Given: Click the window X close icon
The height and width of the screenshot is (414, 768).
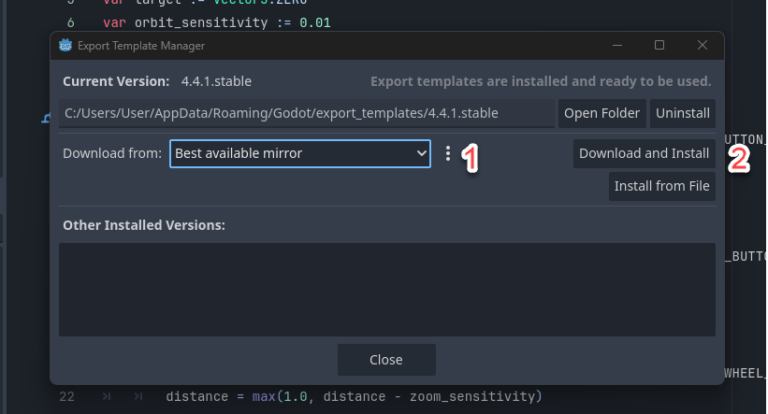Looking at the screenshot, I should coord(702,46).
